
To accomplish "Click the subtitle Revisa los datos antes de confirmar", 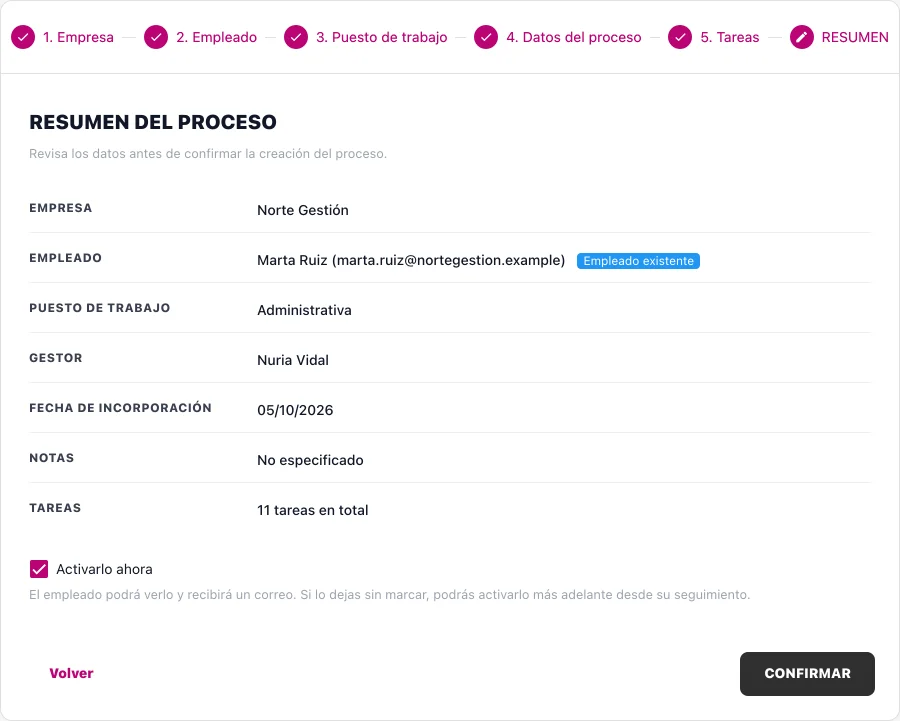I will (x=208, y=154).
